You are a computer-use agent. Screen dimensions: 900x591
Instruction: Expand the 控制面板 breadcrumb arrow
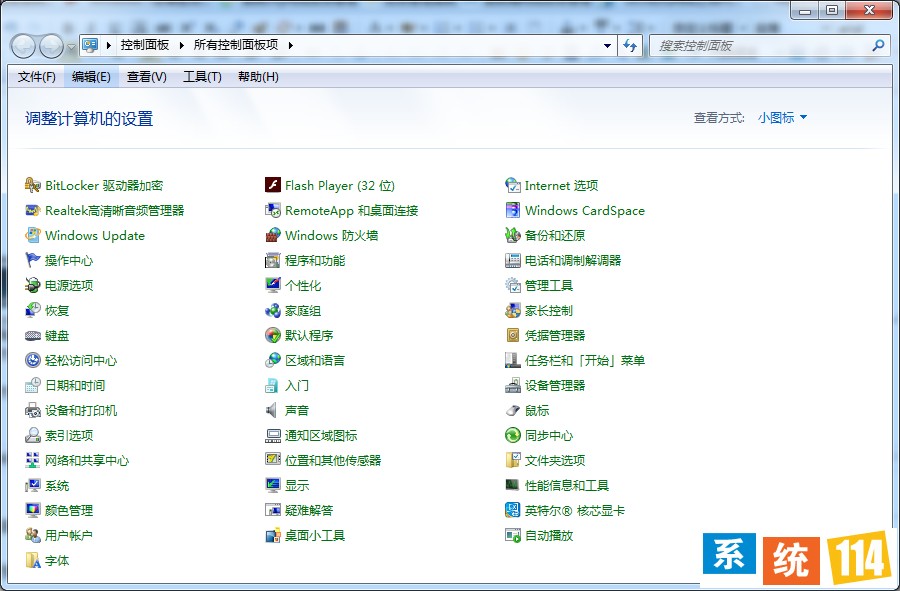click(x=182, y=45)
